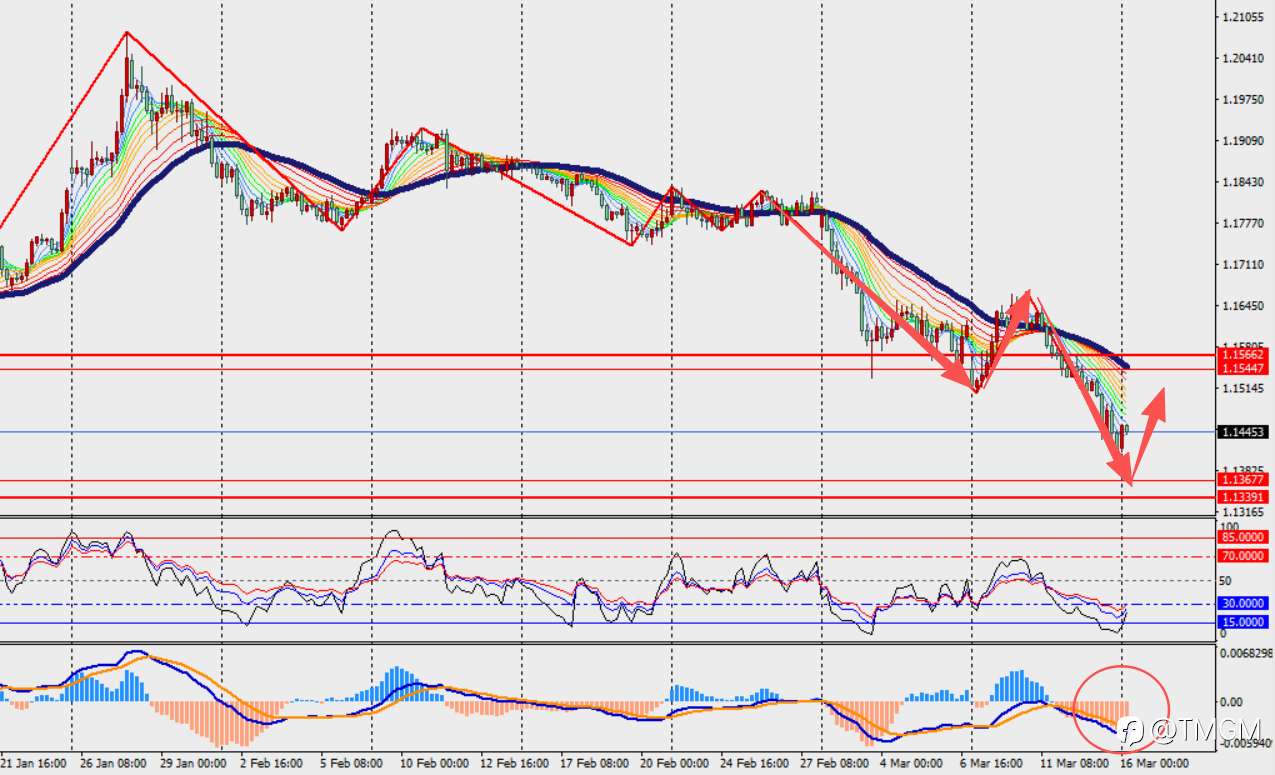Select the RSI 15.0000 blue level label
This screenshot has width=1275, height=775.
point(1245,622)
